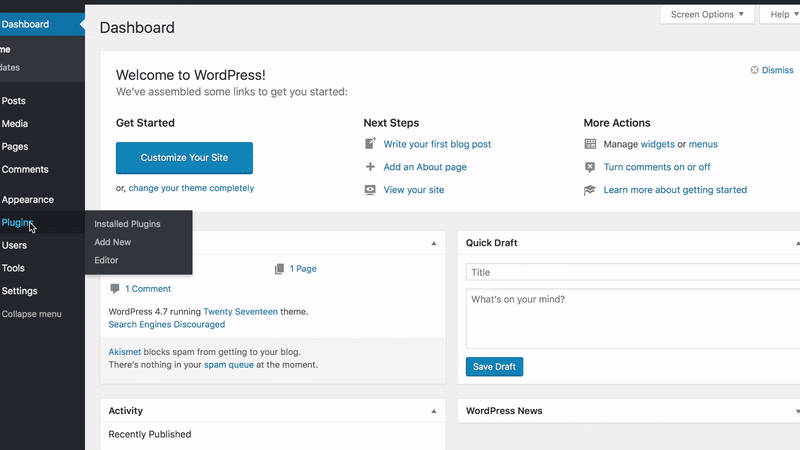Open the Twenty Seventeen theme link
This screenshot has height=450, width=800.
point(240,312)
